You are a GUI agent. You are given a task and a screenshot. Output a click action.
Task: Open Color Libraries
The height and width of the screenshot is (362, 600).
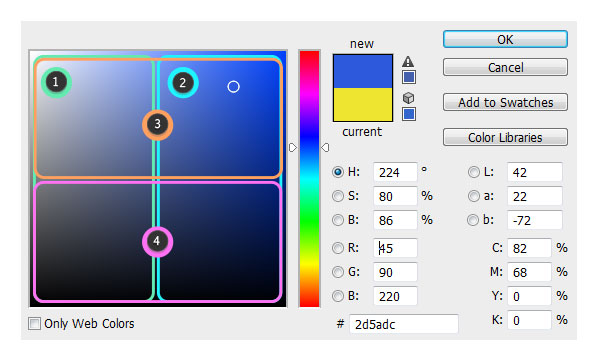point(505,137)
